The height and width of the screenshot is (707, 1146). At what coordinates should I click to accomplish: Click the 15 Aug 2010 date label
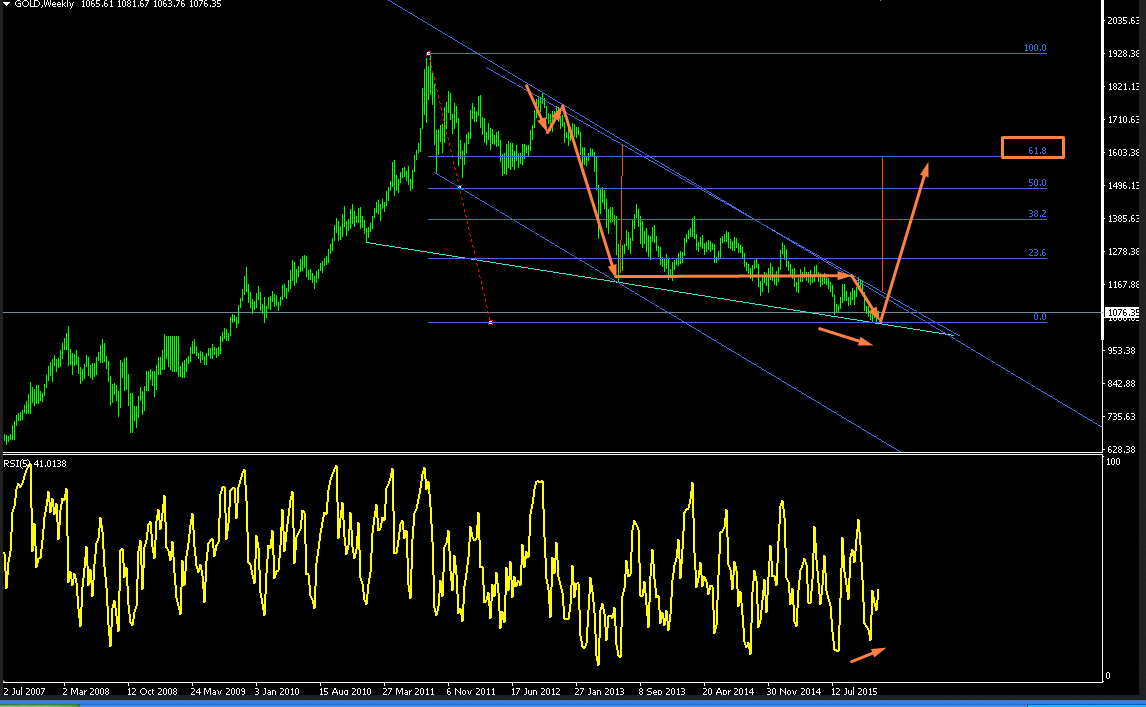[345, 691]
